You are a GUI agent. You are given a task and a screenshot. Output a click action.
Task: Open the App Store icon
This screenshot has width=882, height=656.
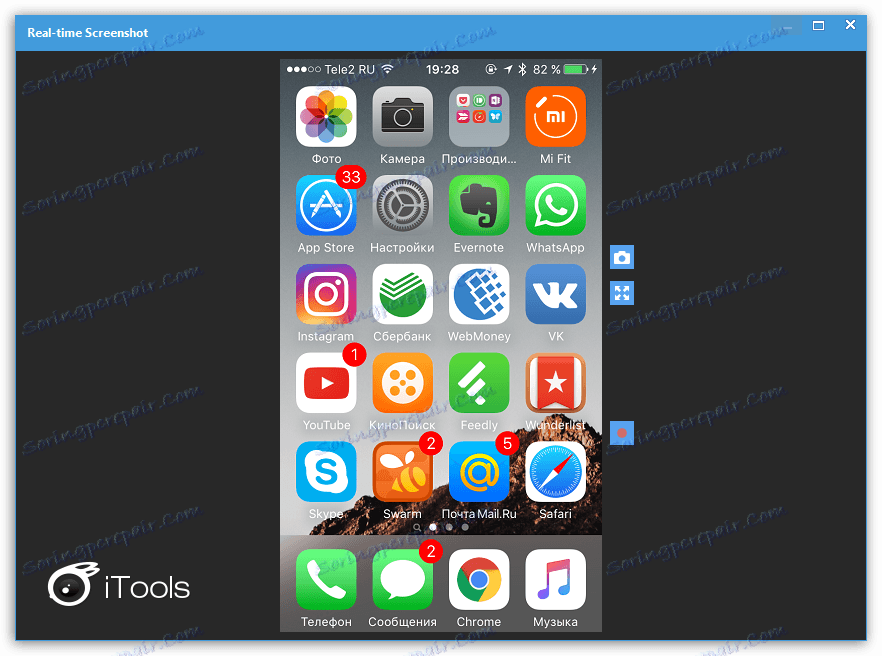(x=326, y=205)
